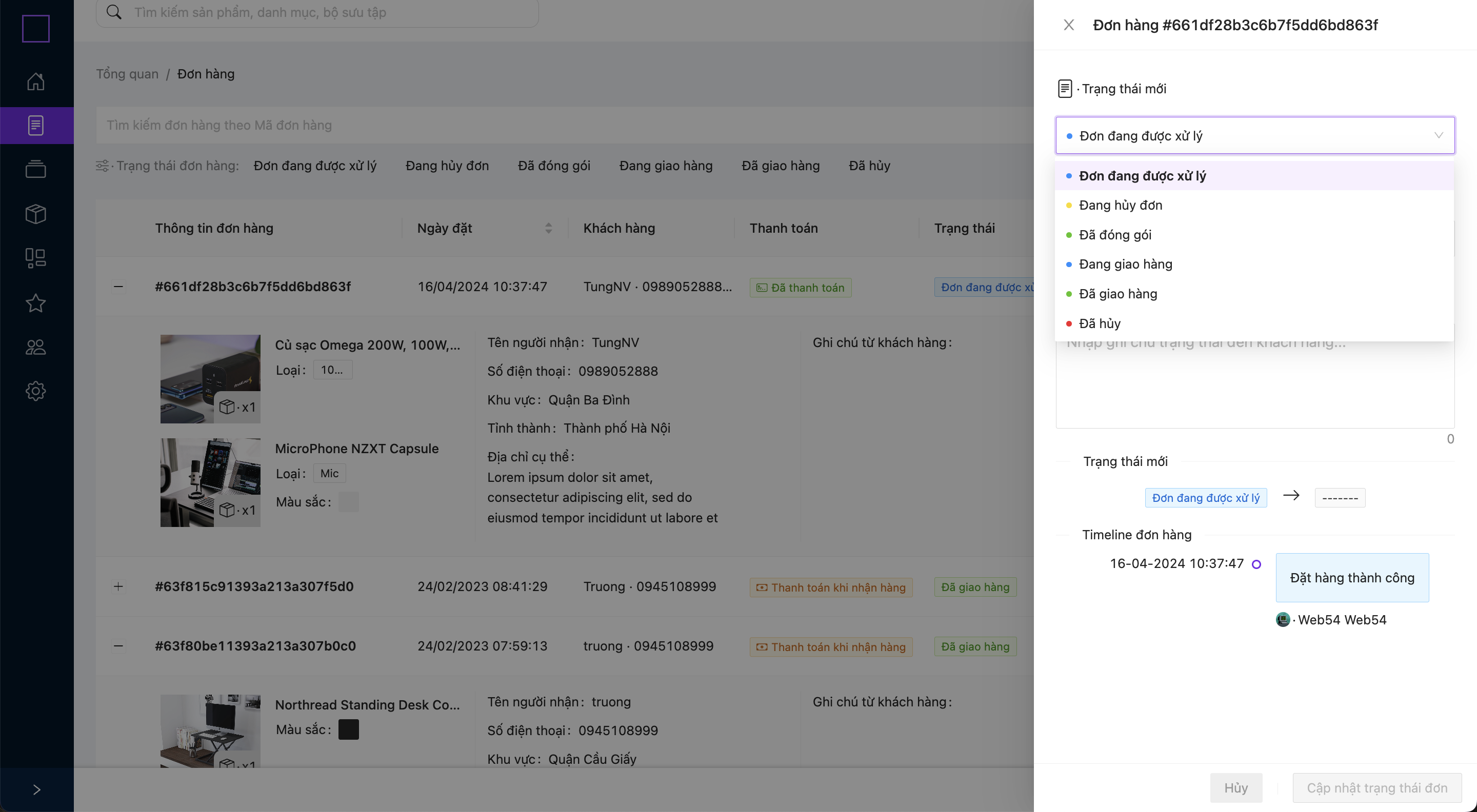This screenshot has width=1477, height=812.
Task: Filter orders by 'Đang giao hàng' tab
Action: (x=666, y=166)
